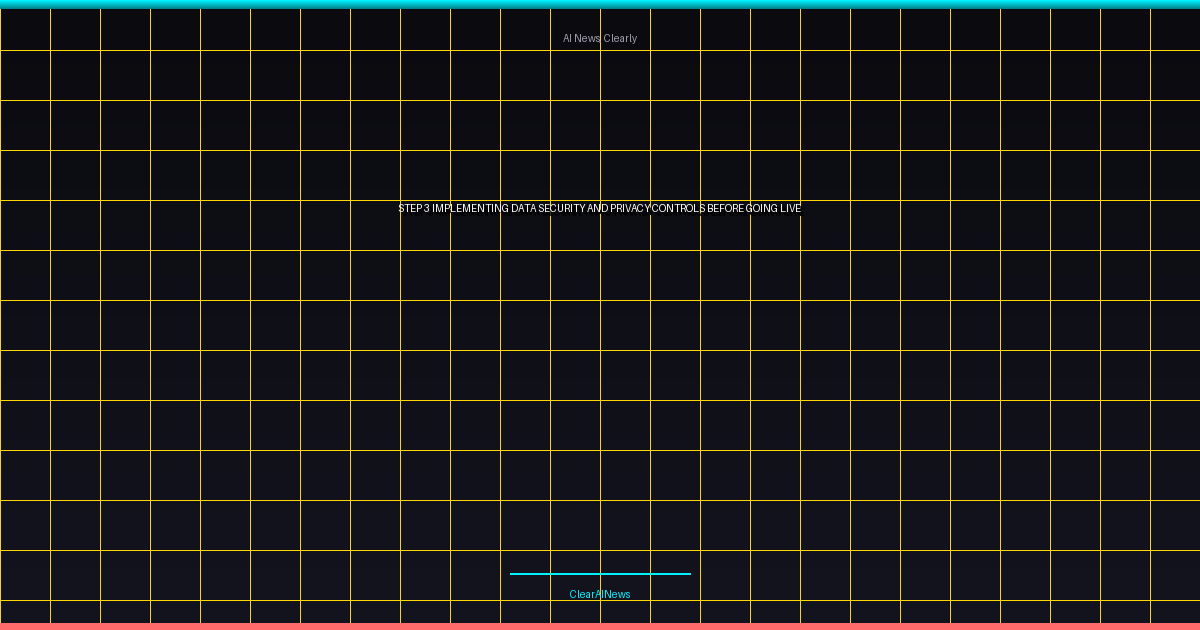Click the 'AI News Clearly' header text

(x=600, y=38)
